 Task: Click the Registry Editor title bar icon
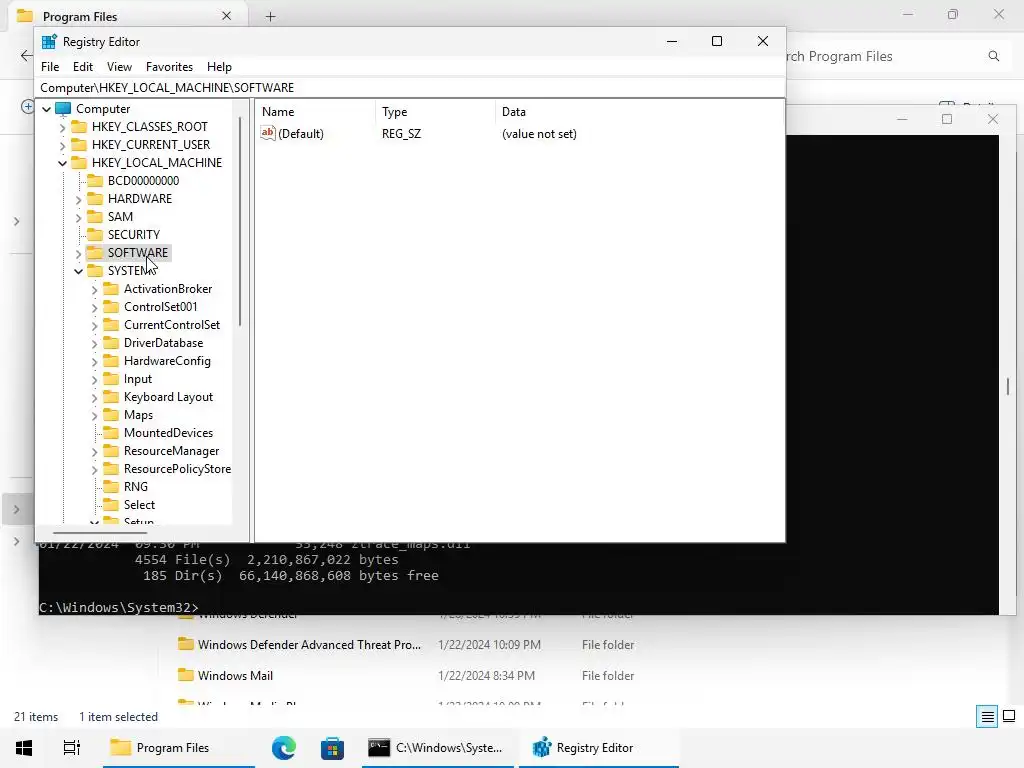[x=49, y=42]
